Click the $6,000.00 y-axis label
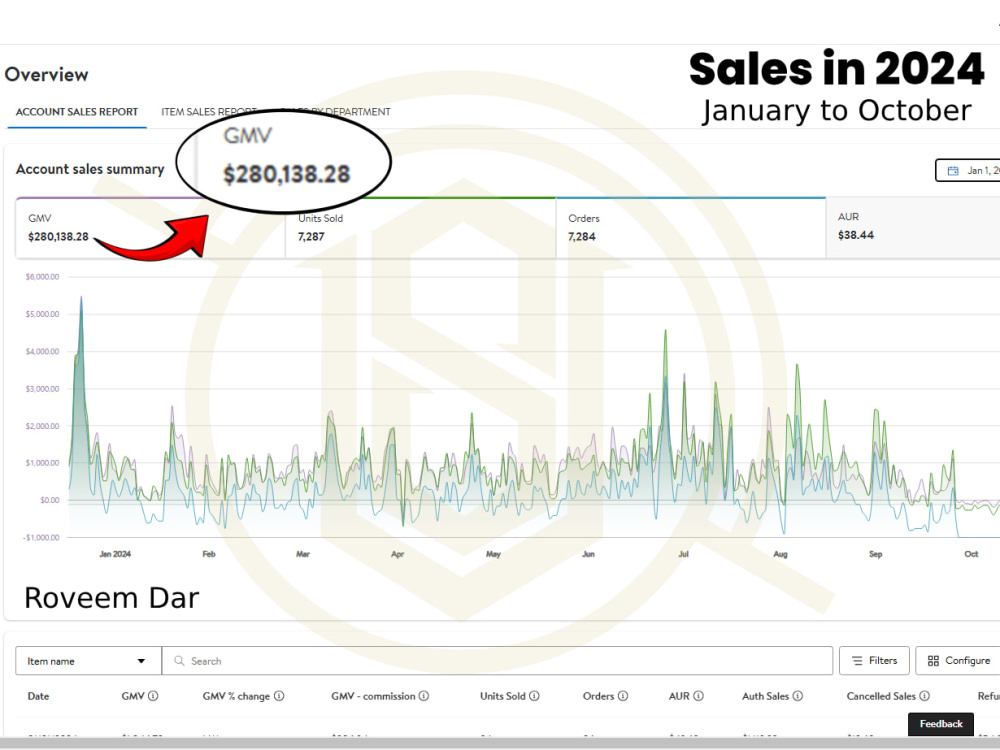This screenshot has width=1000, height=750. click(42, 277)
